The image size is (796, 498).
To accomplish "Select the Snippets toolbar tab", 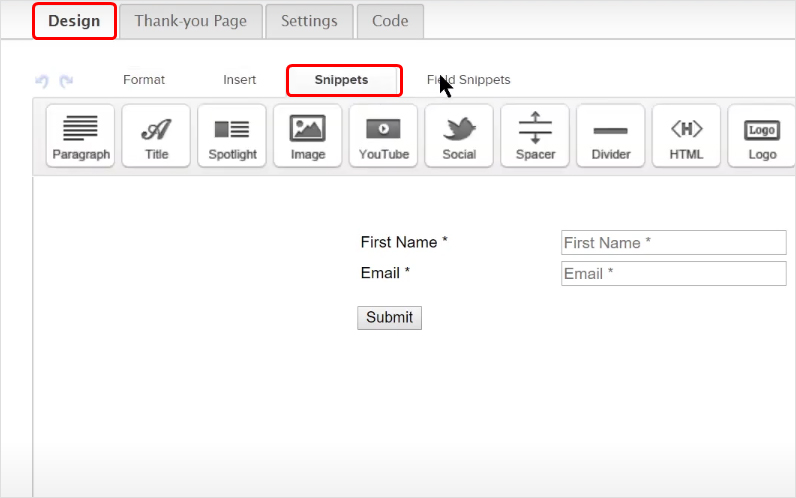I will (342, 80).
